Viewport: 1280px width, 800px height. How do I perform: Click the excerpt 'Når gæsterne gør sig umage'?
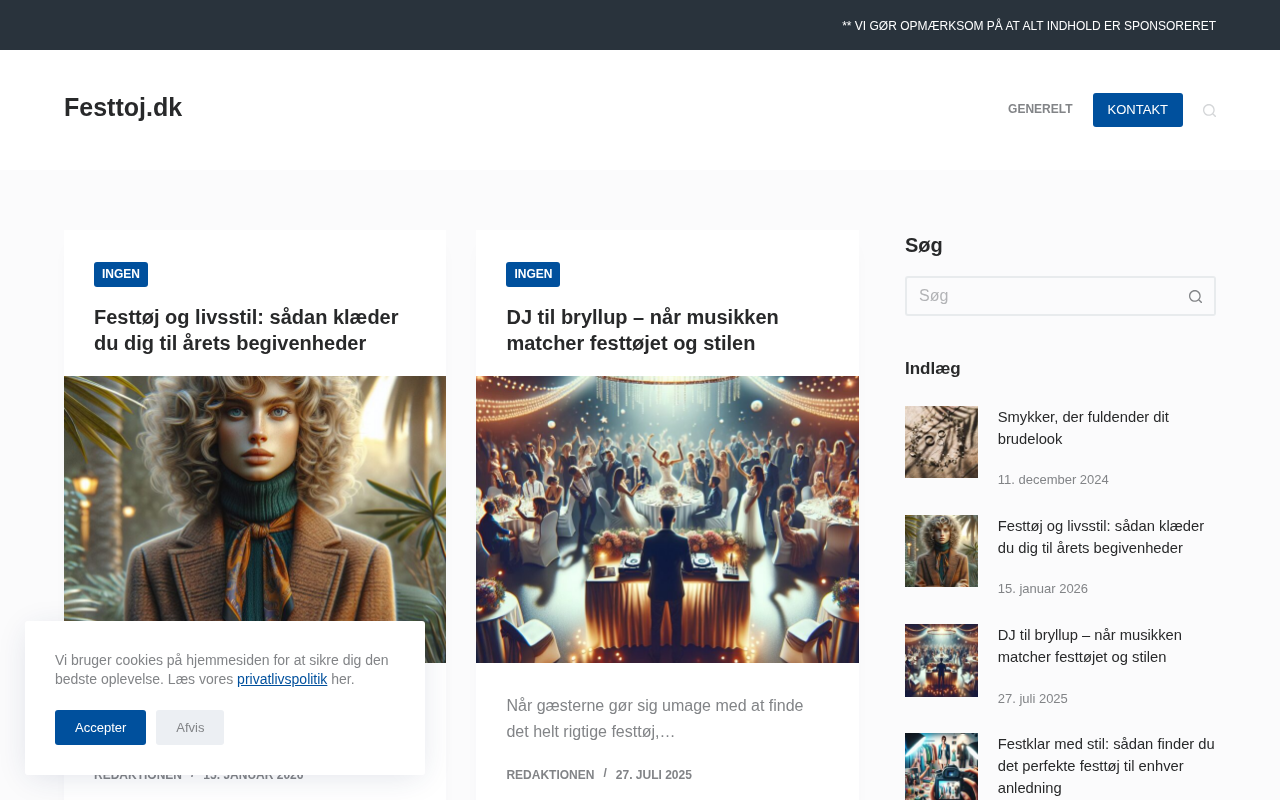coord(655,719)
